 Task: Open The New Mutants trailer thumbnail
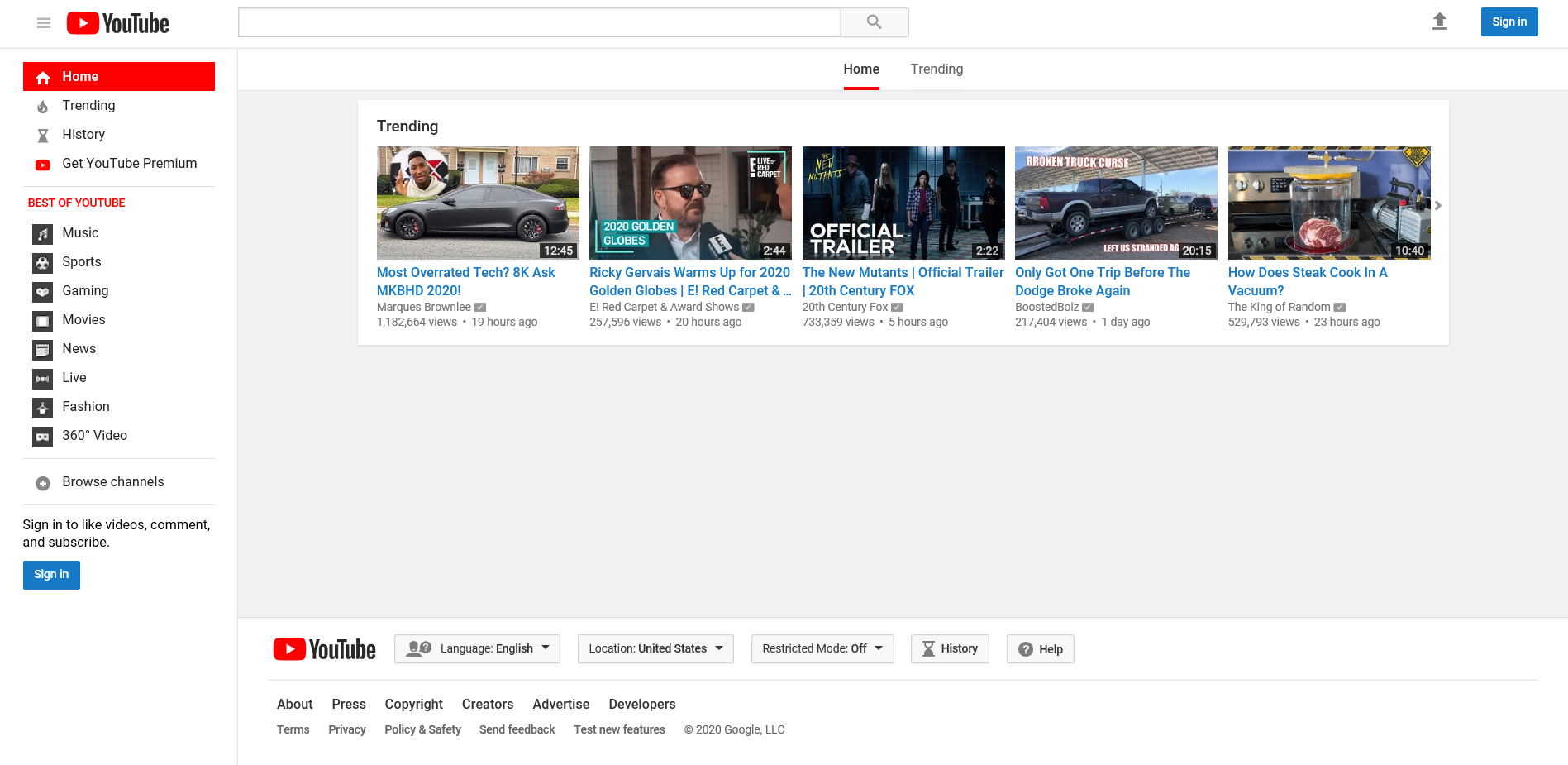coord(903,203)
